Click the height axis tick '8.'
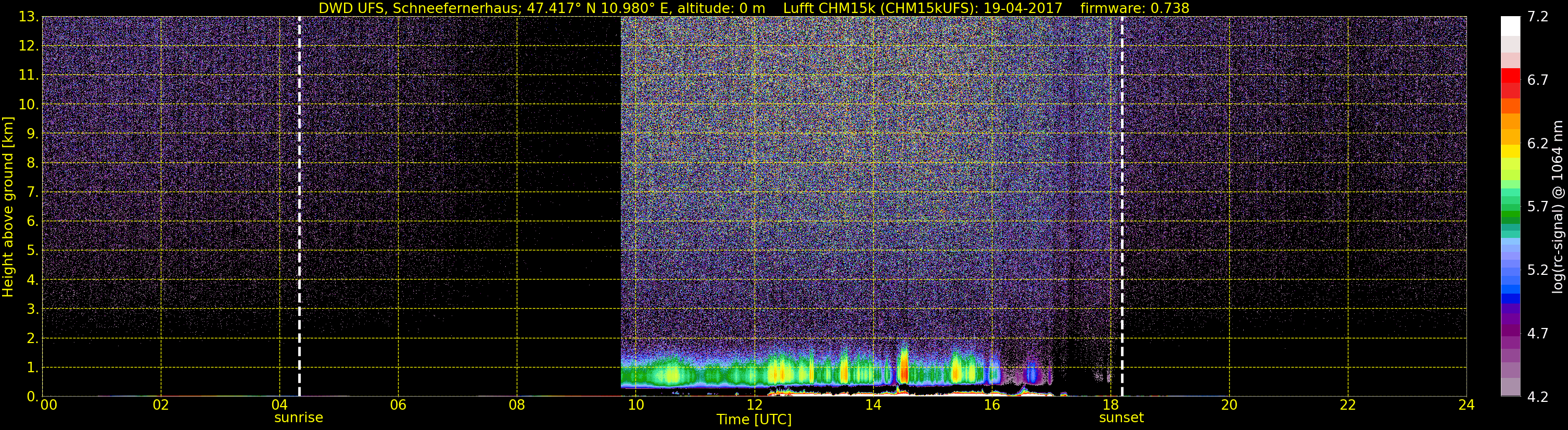1568x430 pixels. [x=32, y=162]
